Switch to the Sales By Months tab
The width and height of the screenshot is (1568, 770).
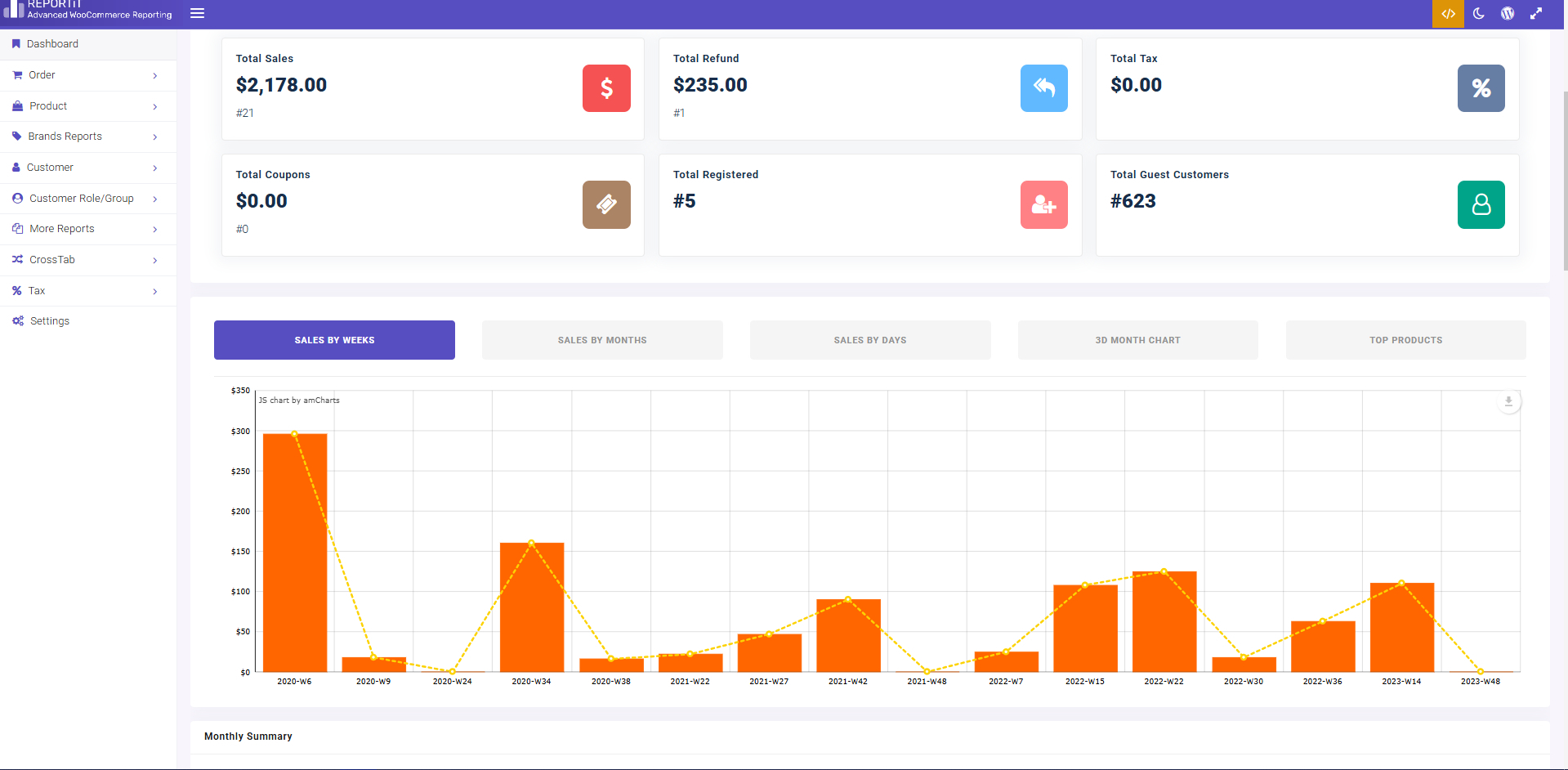pyautogui.click(x=601, y=339)
